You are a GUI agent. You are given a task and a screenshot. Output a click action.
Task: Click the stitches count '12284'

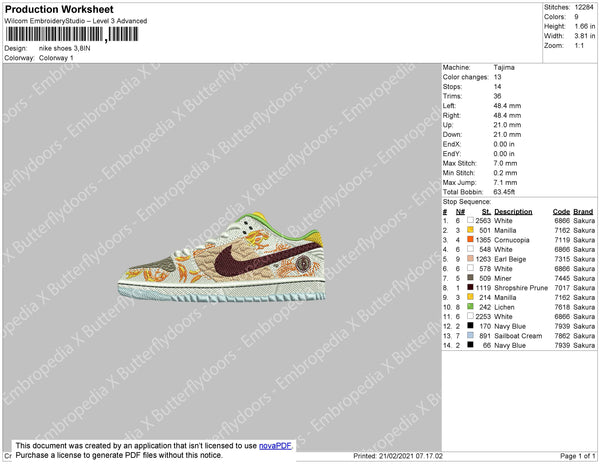pos(584,7)
